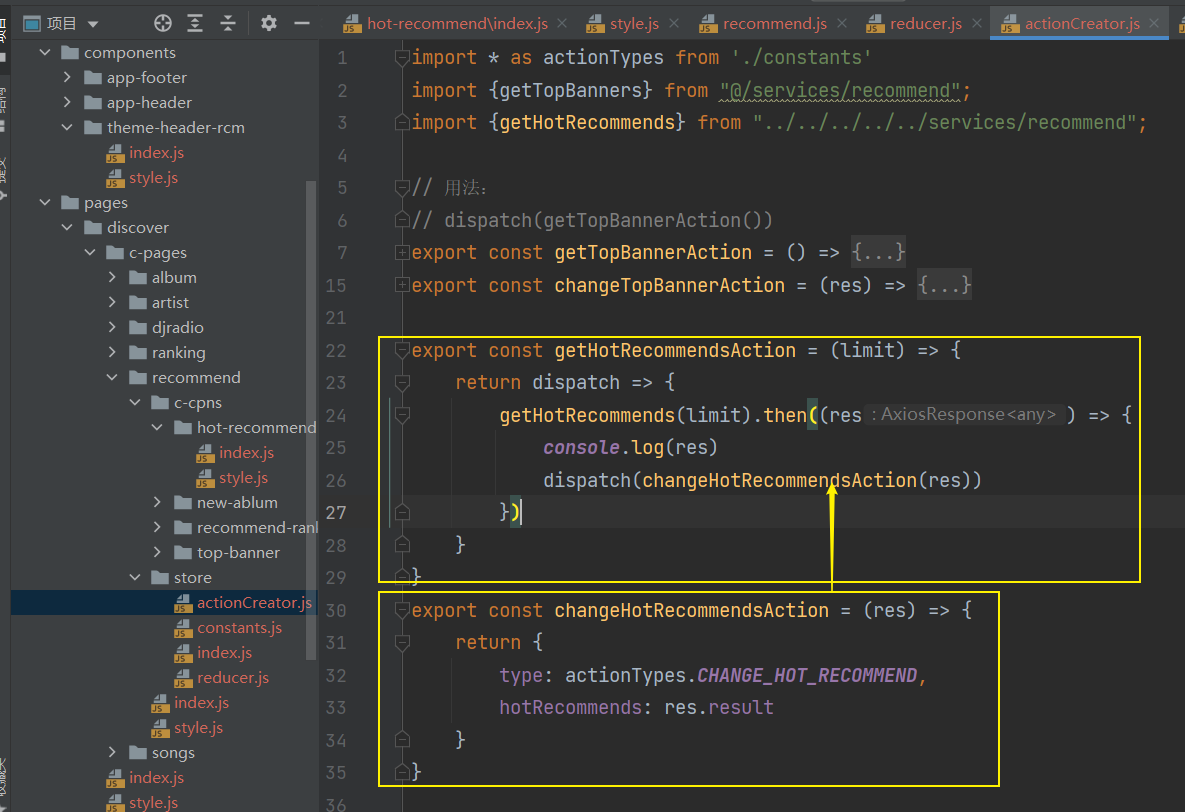Viewport: 1185px width, 812px height.
Task: Expand the top-banner folder
Action: pyautogui.click(x=157, y=553)
